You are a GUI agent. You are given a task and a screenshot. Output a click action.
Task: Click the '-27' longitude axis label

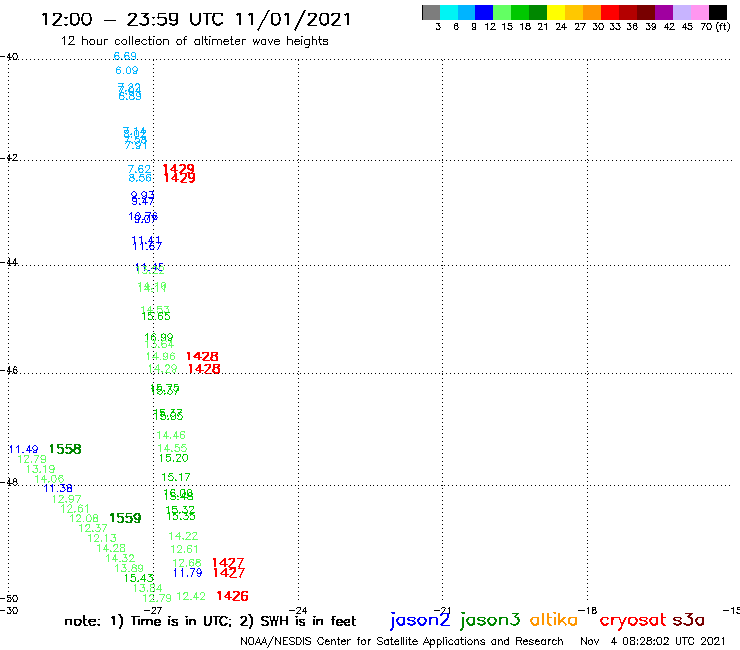(153, 610)
